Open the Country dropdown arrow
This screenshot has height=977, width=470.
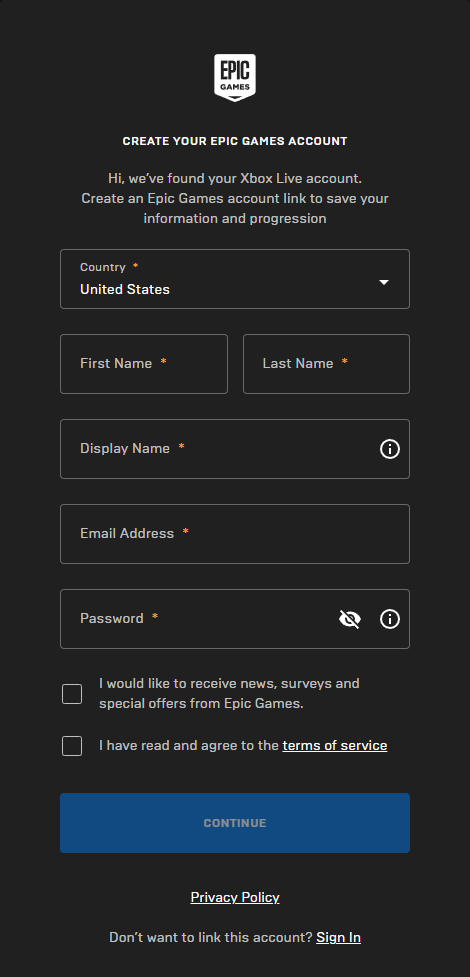(384, 282)
